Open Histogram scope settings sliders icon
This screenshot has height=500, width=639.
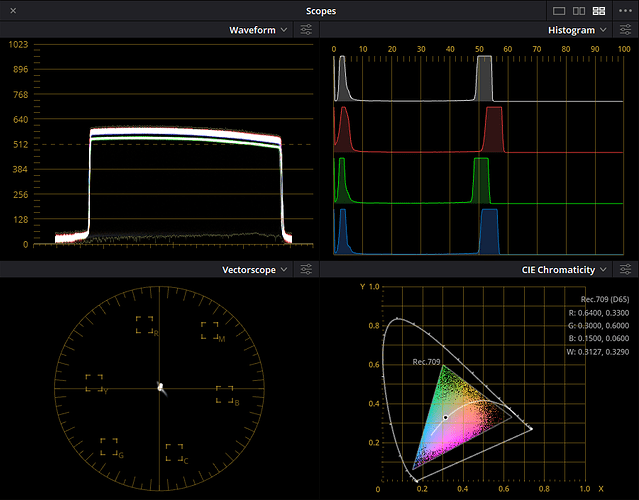click(x=626, y=30)
